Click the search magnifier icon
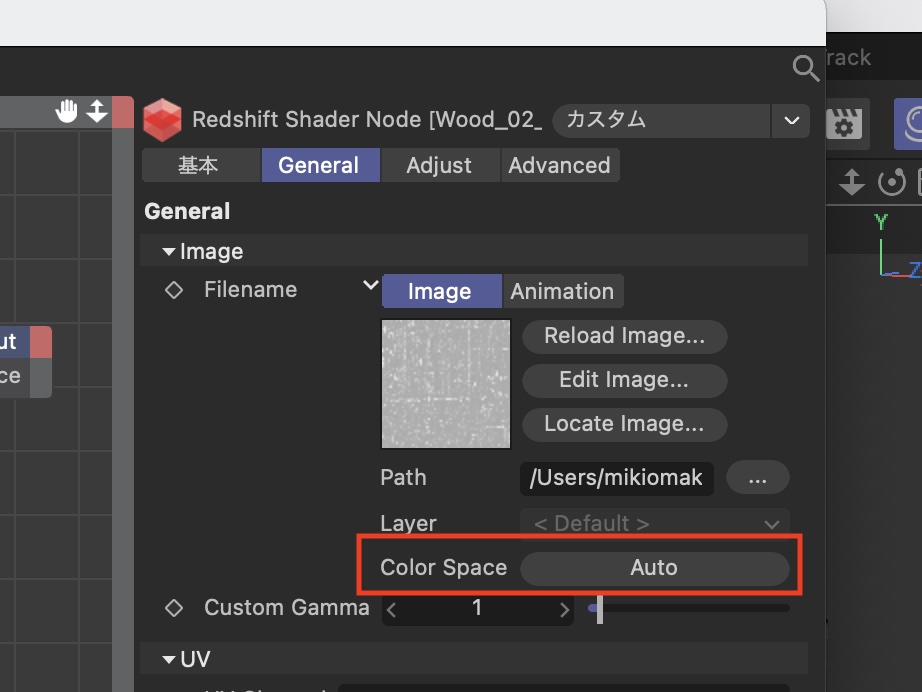Screen dimensions: 922x692 tap(805, 68)
